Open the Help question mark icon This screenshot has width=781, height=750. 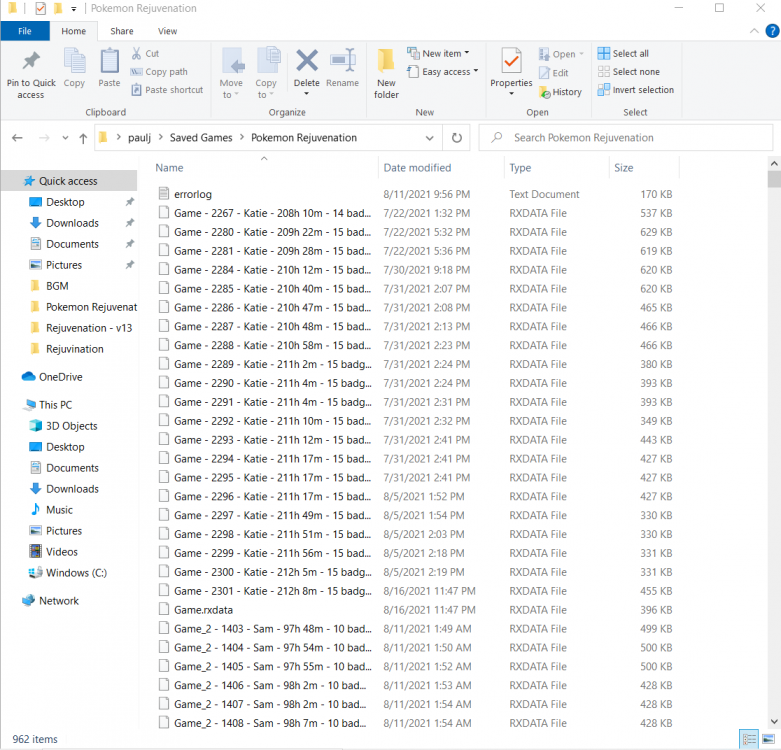point(772,31)
